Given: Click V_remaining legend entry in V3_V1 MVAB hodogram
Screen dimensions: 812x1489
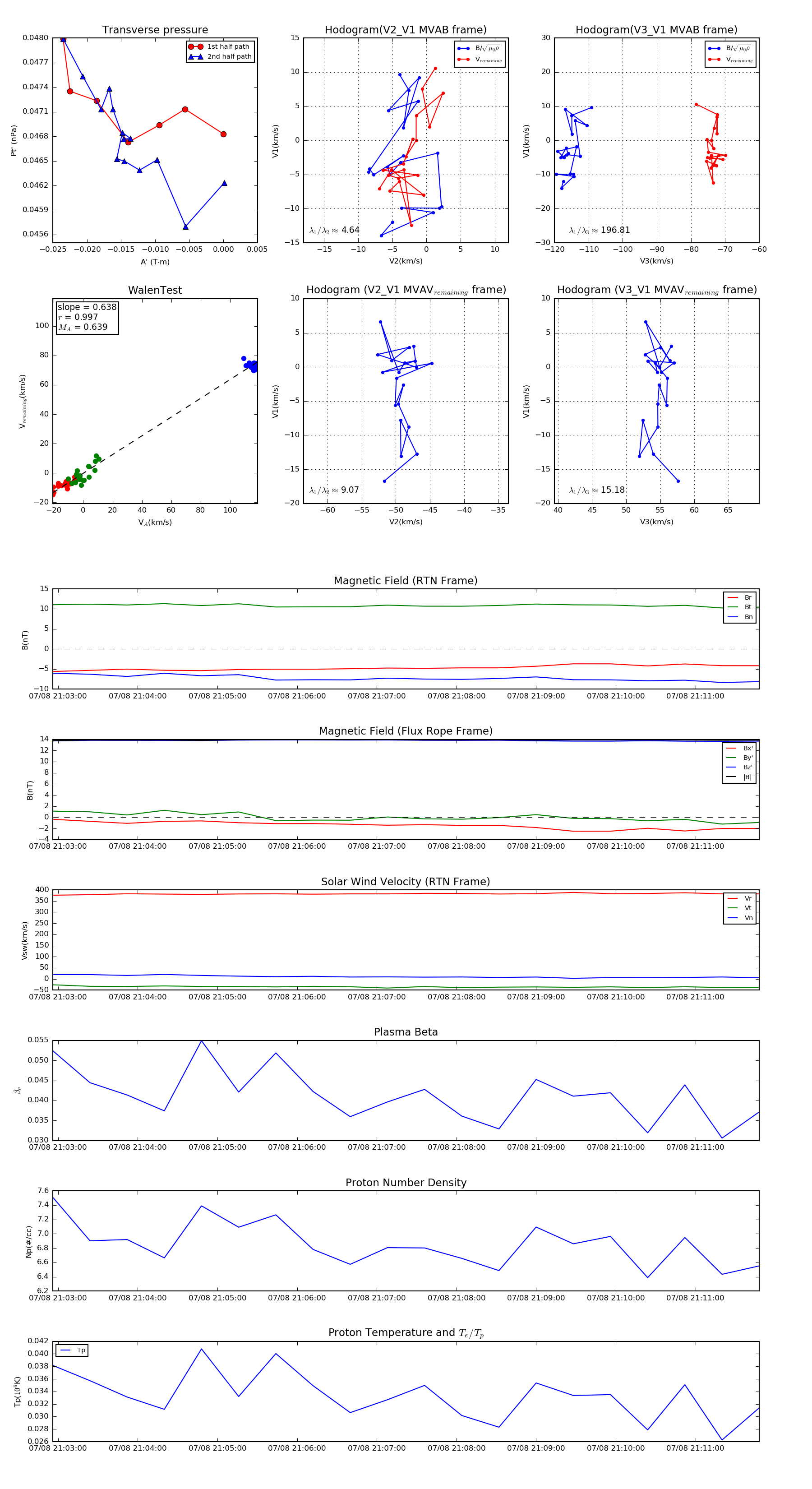Looking at the screenshot, I should [730, 60].
